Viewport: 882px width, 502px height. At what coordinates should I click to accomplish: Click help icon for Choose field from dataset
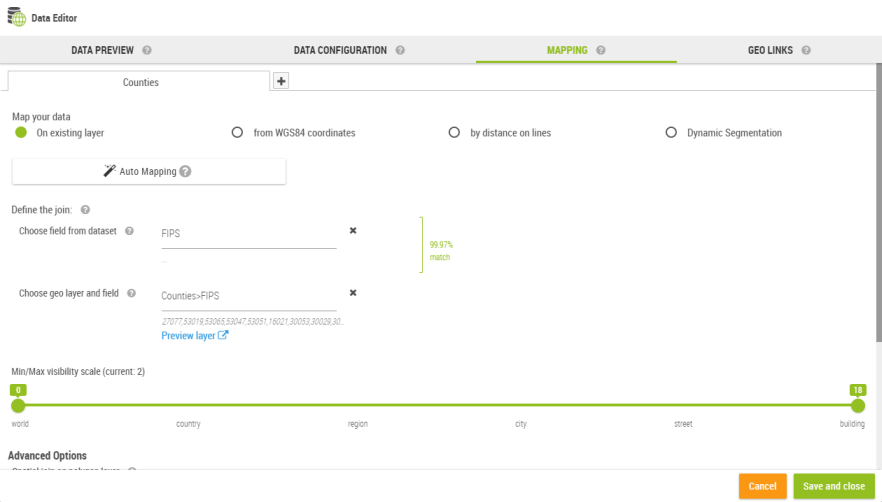point(129,231)
